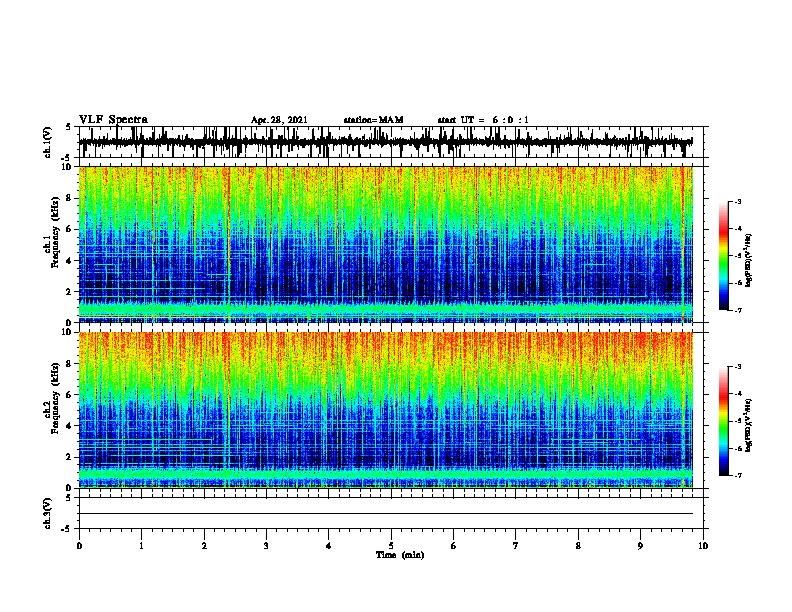Click time axis tick label "0"
The image size is (792, 612).
pos(79,546)
